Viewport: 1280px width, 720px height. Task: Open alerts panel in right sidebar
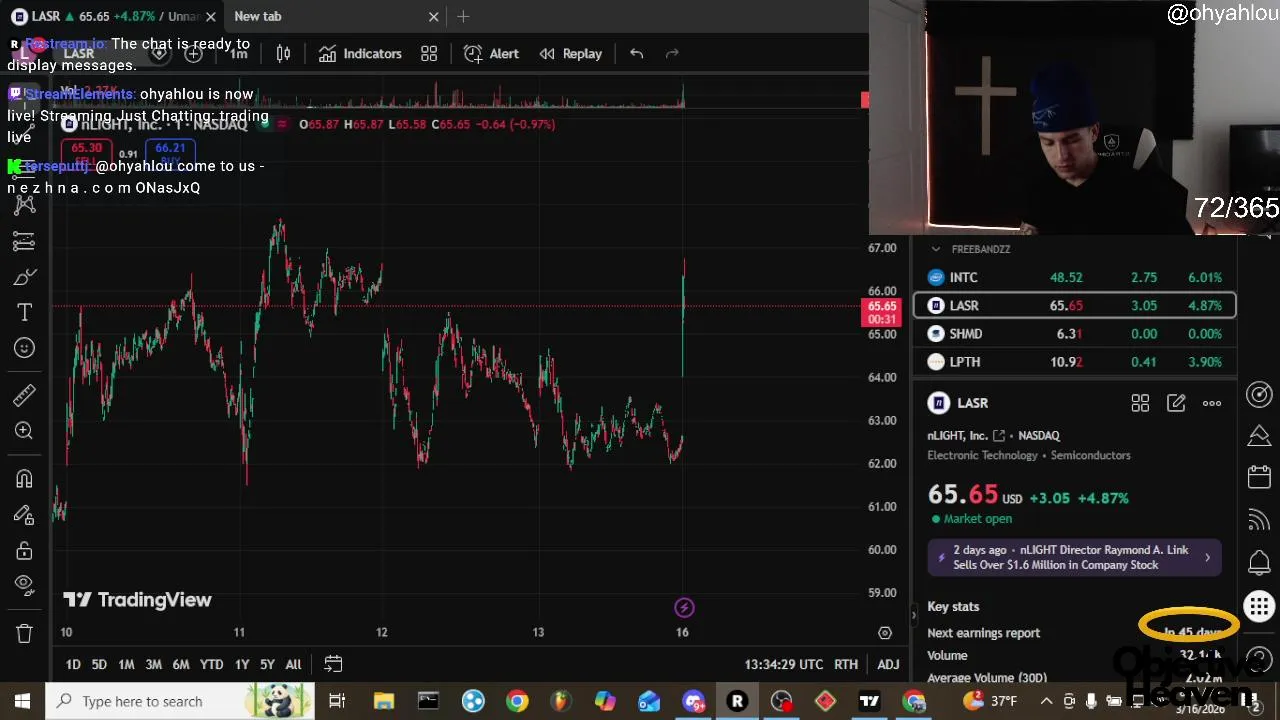[x=1259, y=436]
